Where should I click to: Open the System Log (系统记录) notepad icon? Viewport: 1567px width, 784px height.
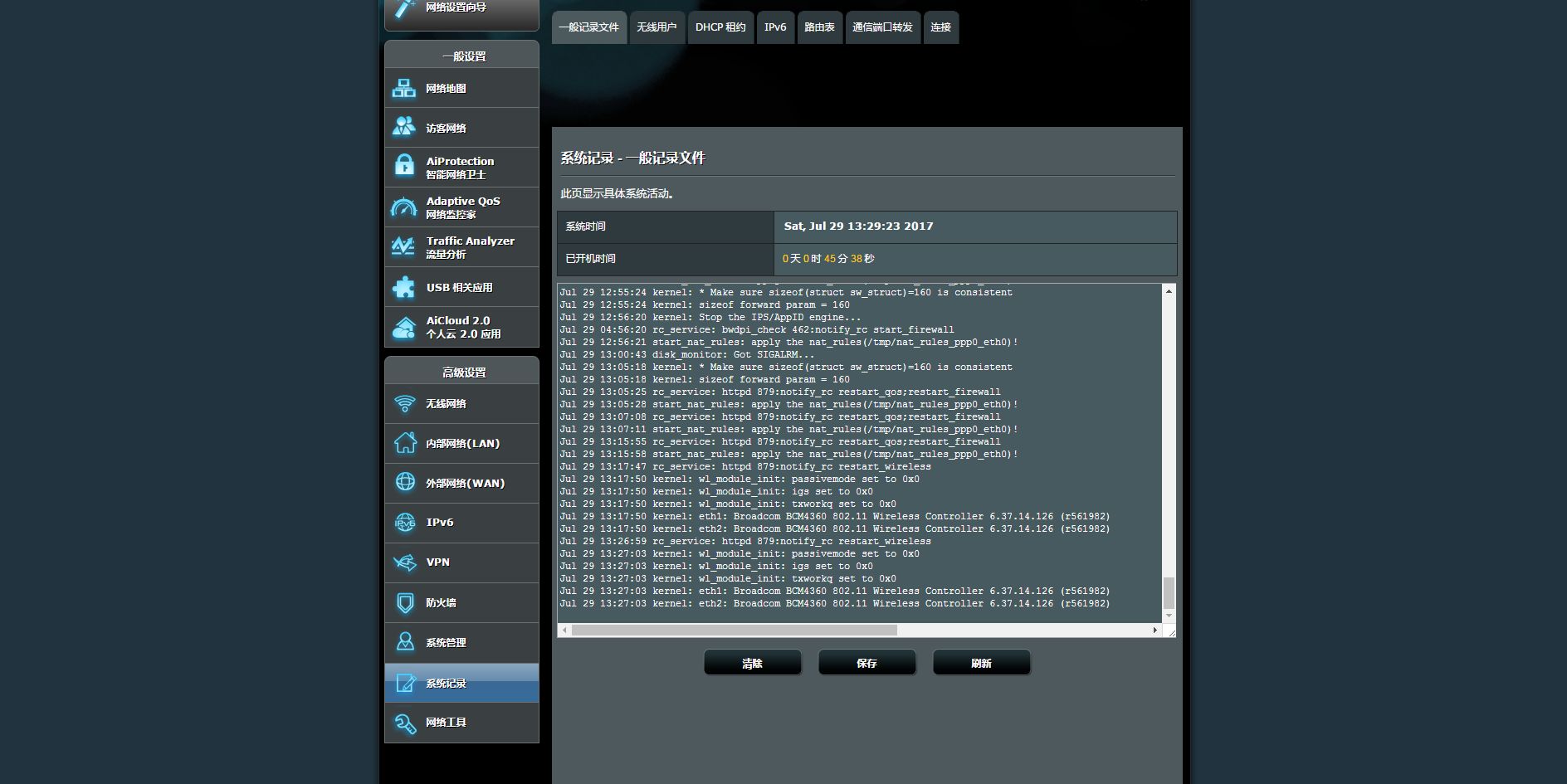click(405, 683)
